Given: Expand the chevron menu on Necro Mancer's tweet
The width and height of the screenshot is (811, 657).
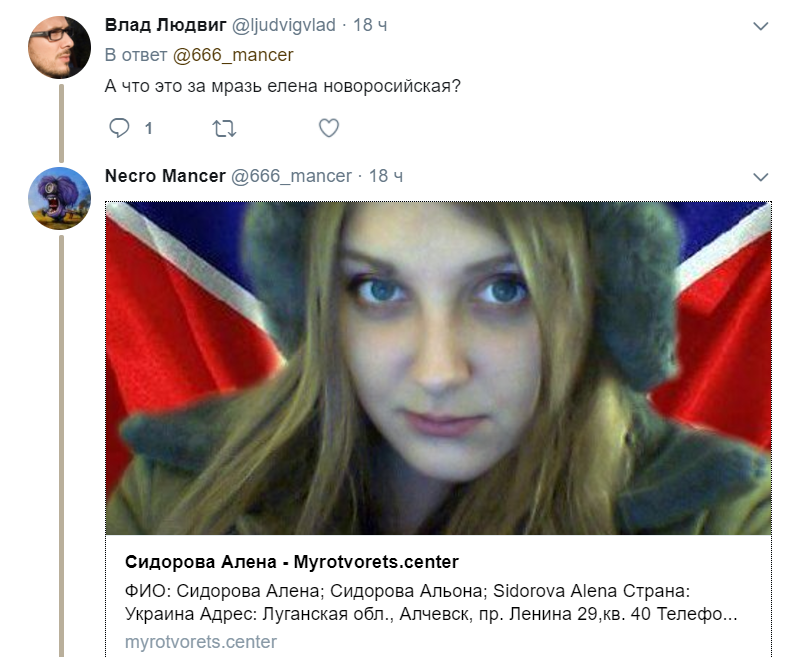Looking at the screenshot, I should (761, 177).
